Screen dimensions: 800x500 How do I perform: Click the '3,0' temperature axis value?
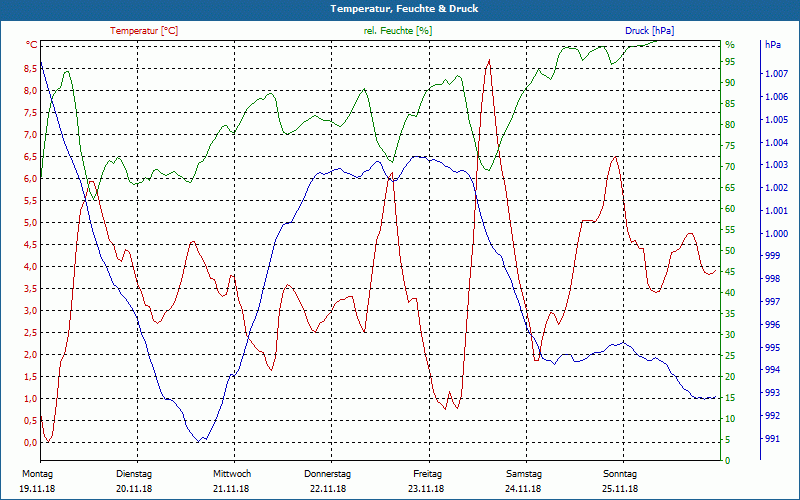click(30, 311)
